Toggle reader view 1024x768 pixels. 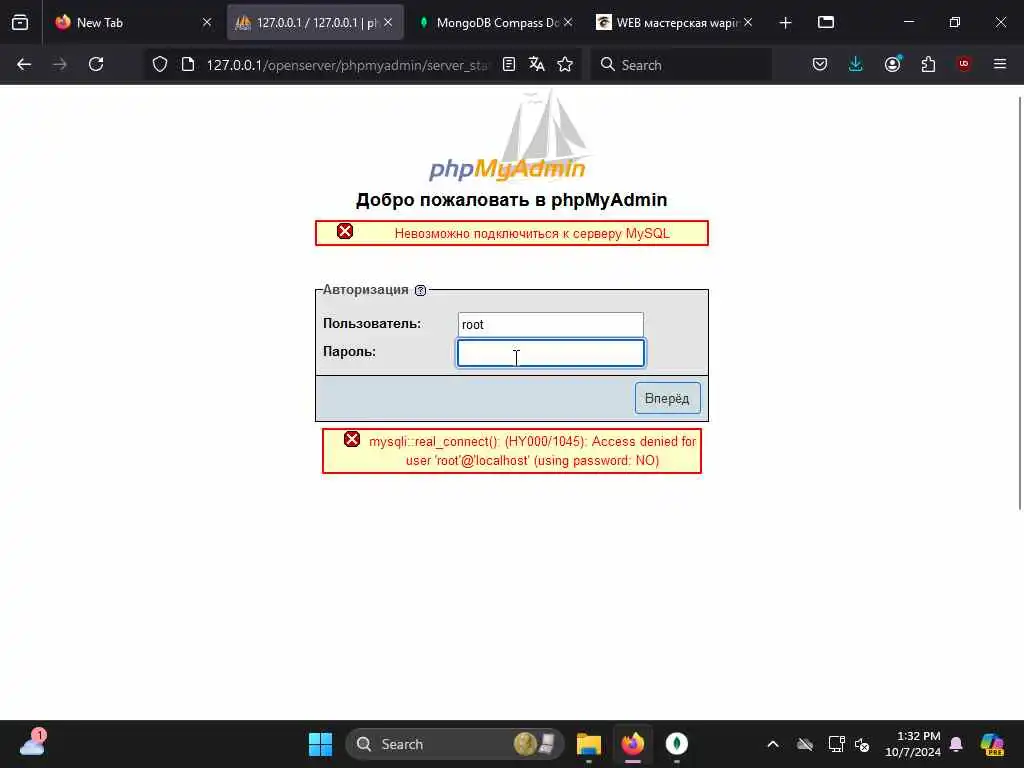509,64
